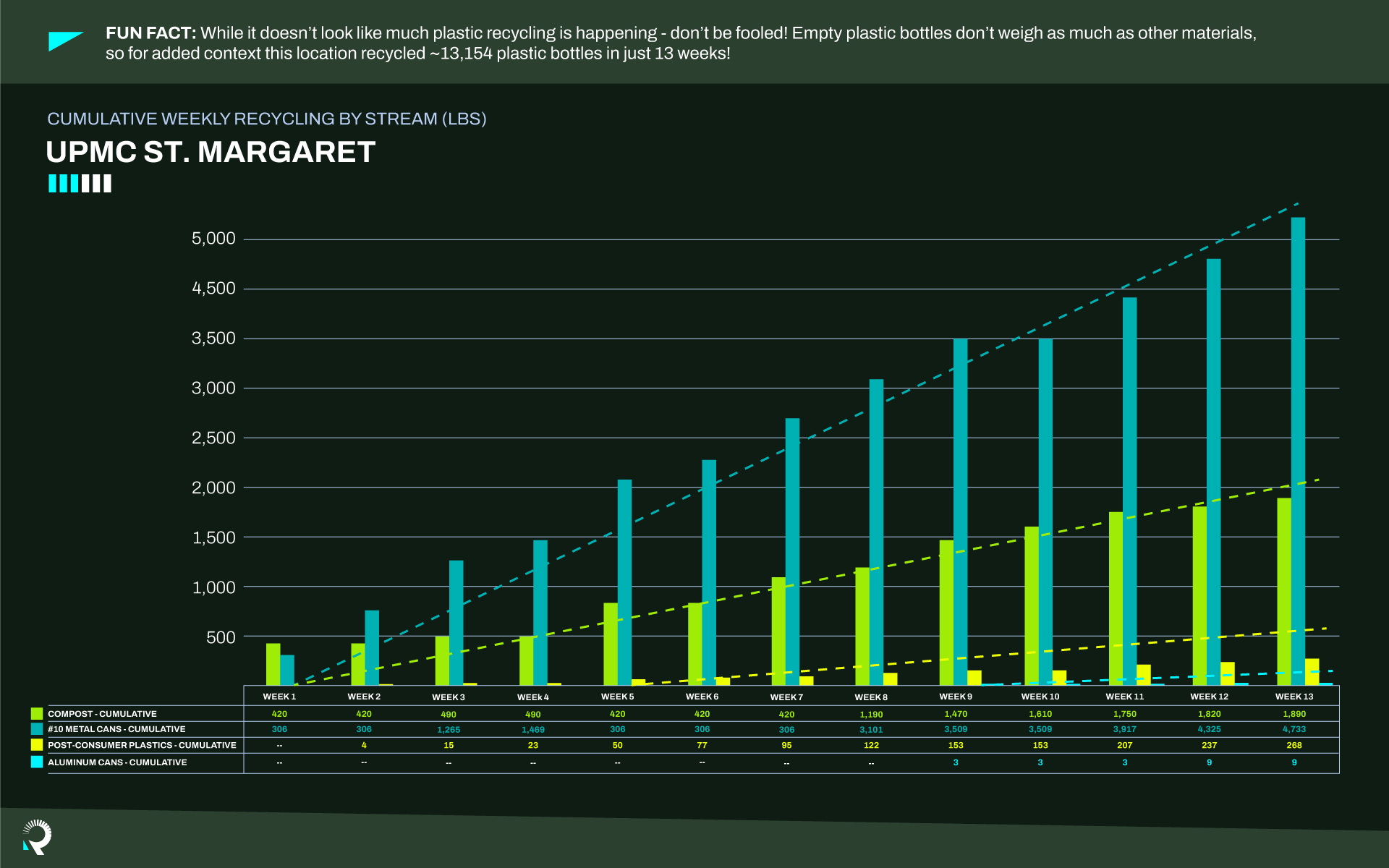Click the 1,470 compost value for Week 9
The image size is (1389, 868).
tap(956, 714)
